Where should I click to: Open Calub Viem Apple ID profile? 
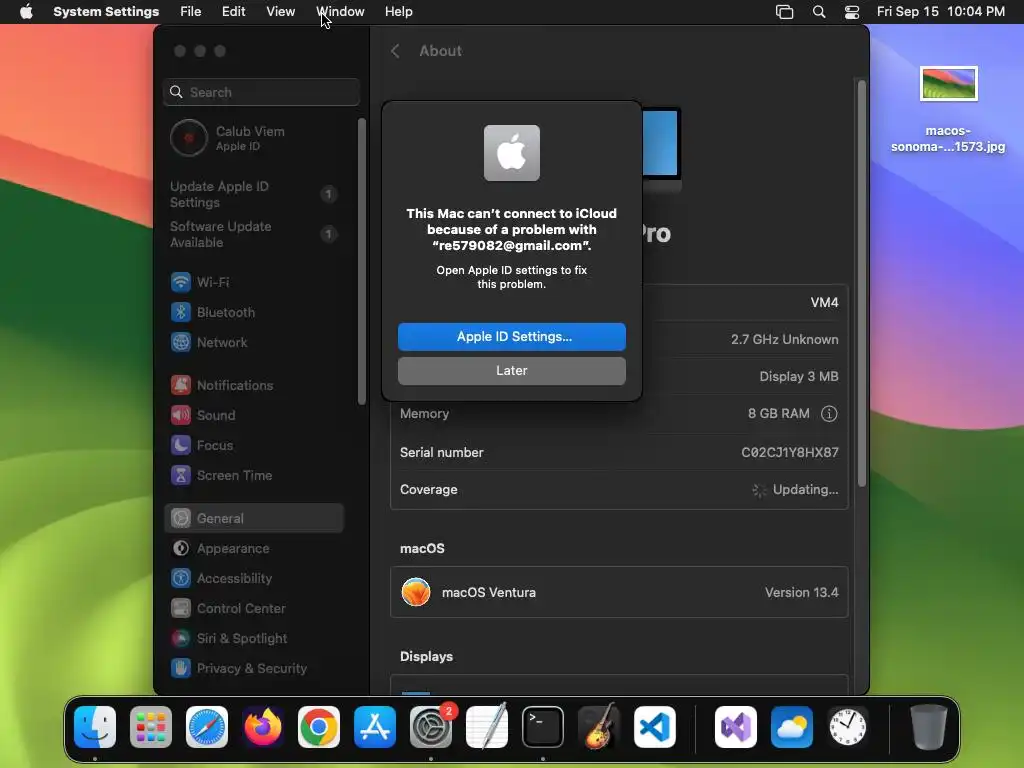click(255, 138)
